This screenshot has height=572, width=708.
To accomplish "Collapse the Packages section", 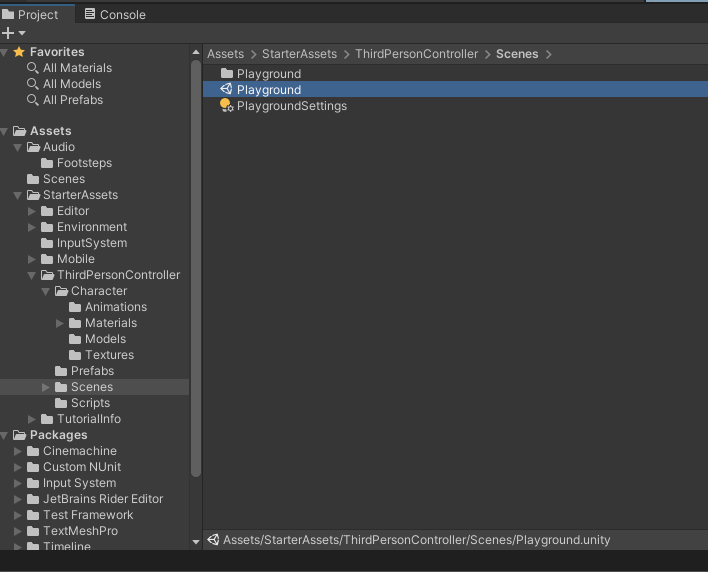I will 5,435.
